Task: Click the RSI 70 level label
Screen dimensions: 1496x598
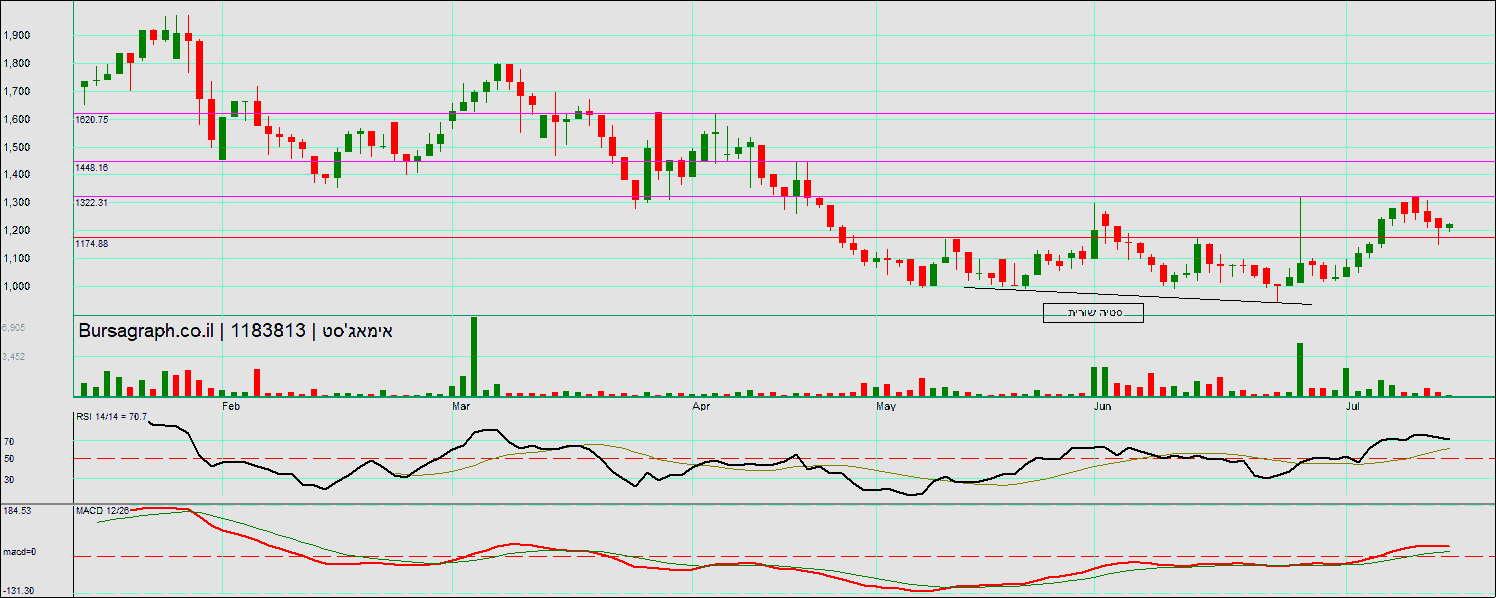Action: 8,441
